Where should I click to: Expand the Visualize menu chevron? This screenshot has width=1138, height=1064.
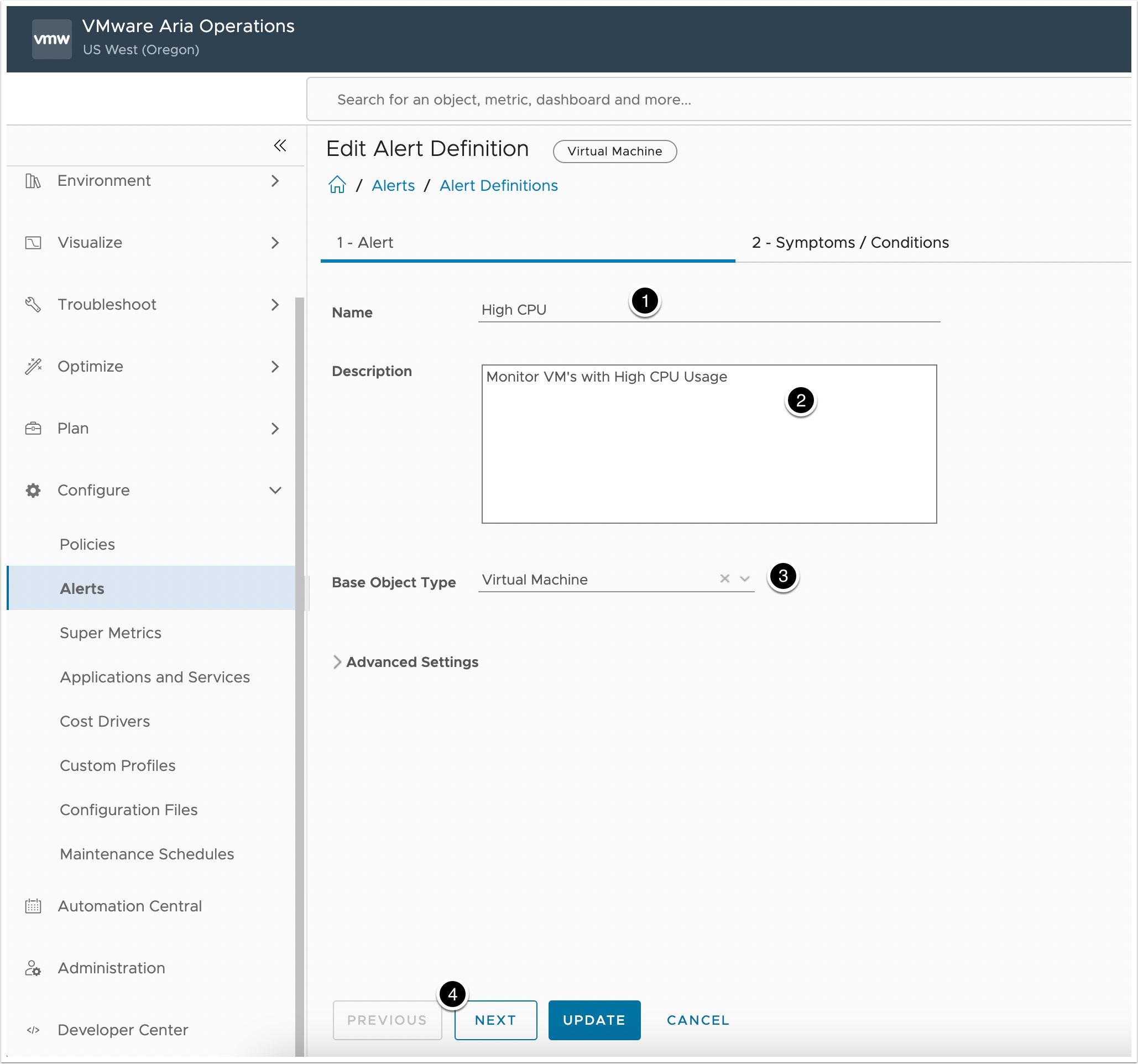(x=275, y=243)
